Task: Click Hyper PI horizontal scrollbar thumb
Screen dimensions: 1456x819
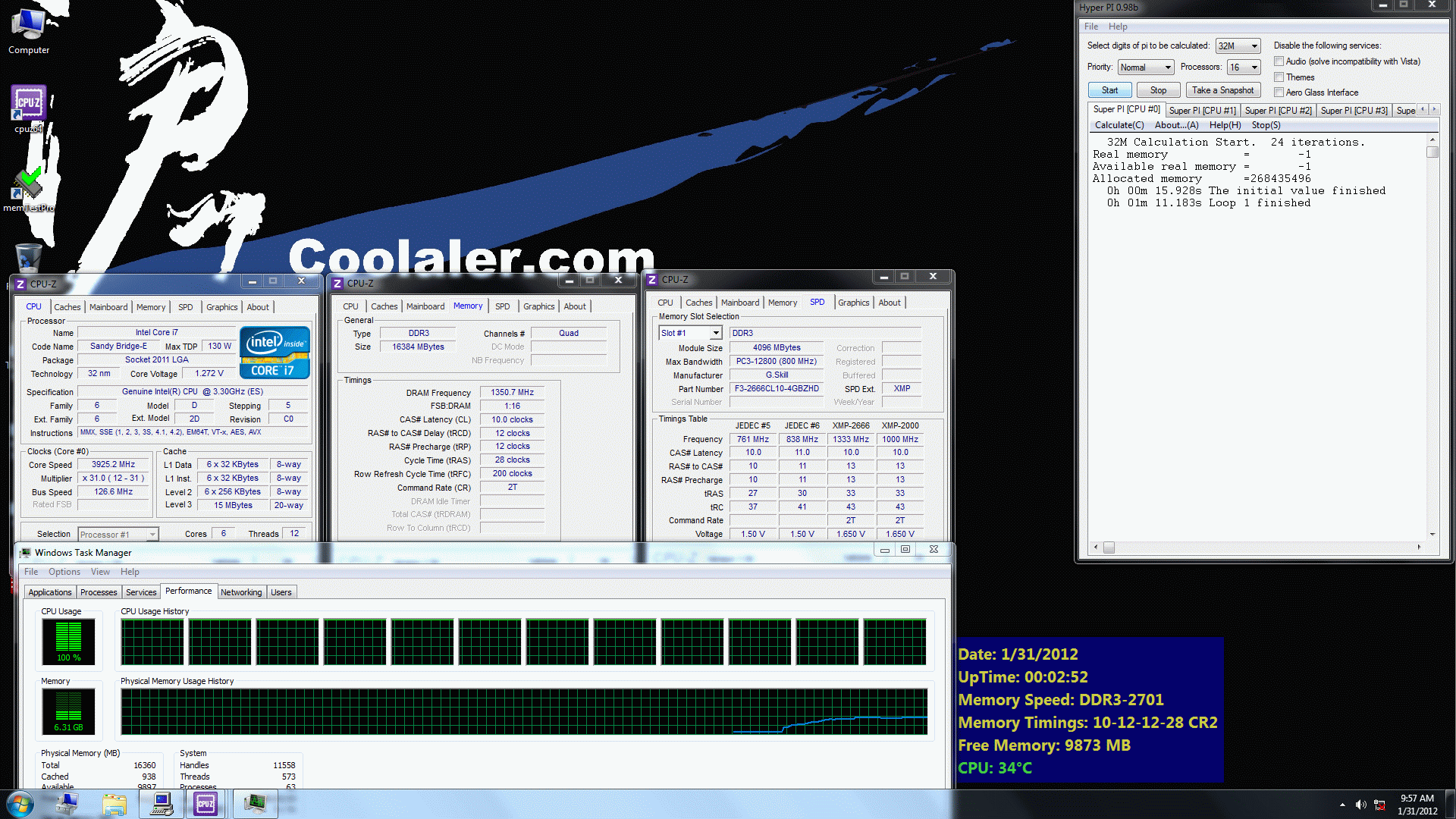Action: click(x=1109, y=548)
